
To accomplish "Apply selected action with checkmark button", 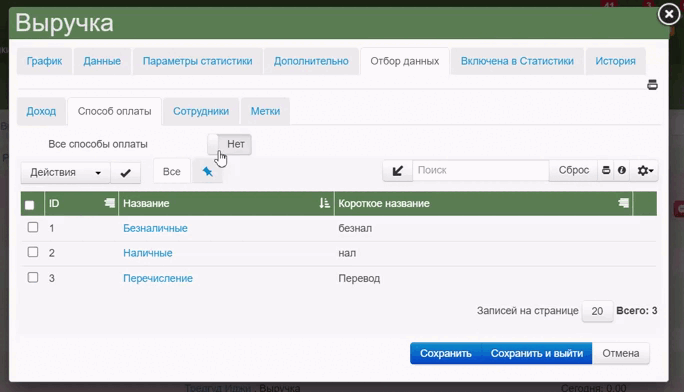I will (x=125, y=173).
